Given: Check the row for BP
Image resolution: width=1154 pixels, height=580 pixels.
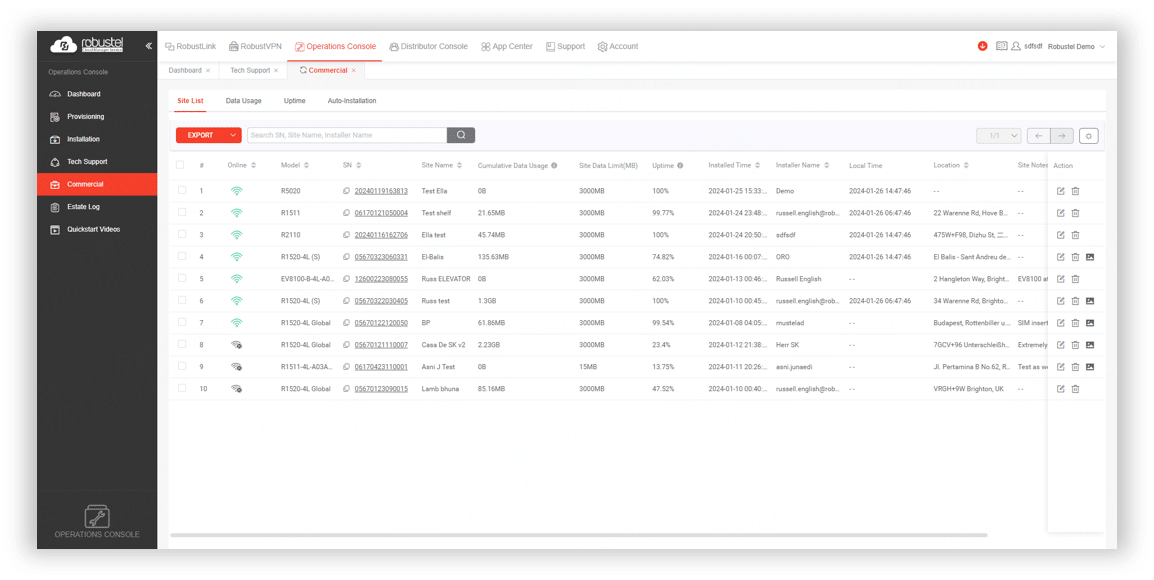Looking at the screenshot, I should 182,322.
